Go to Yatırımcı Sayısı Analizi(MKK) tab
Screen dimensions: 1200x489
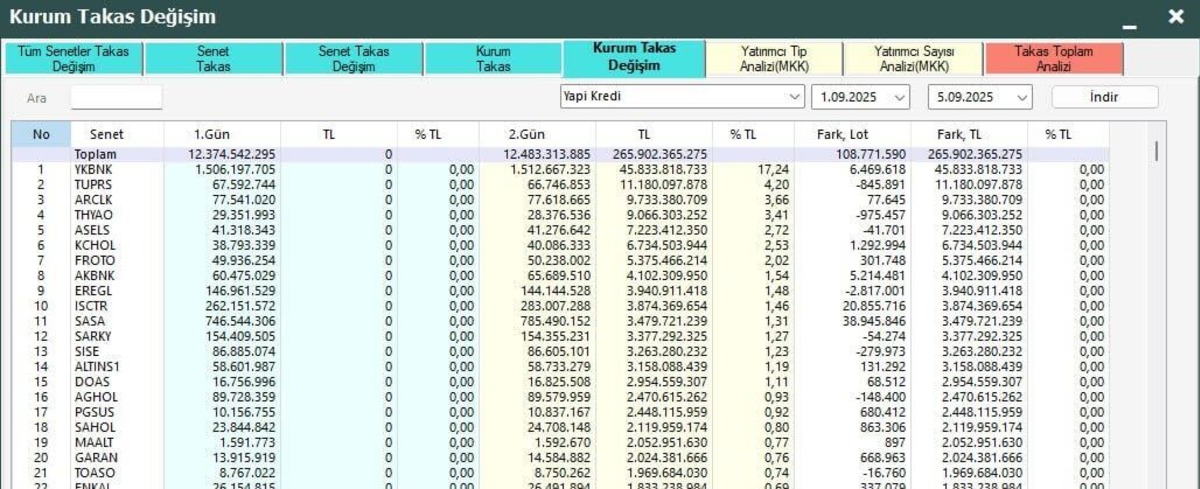914,59
